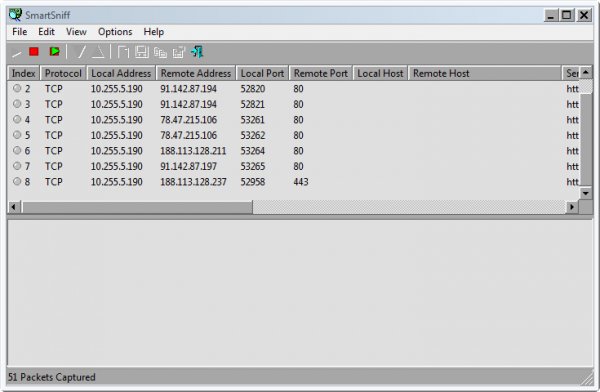Click the gray status circle of row 8
The height and width of the screenshot is (392, 600).
pyautogui.click(x=17, y=181)
